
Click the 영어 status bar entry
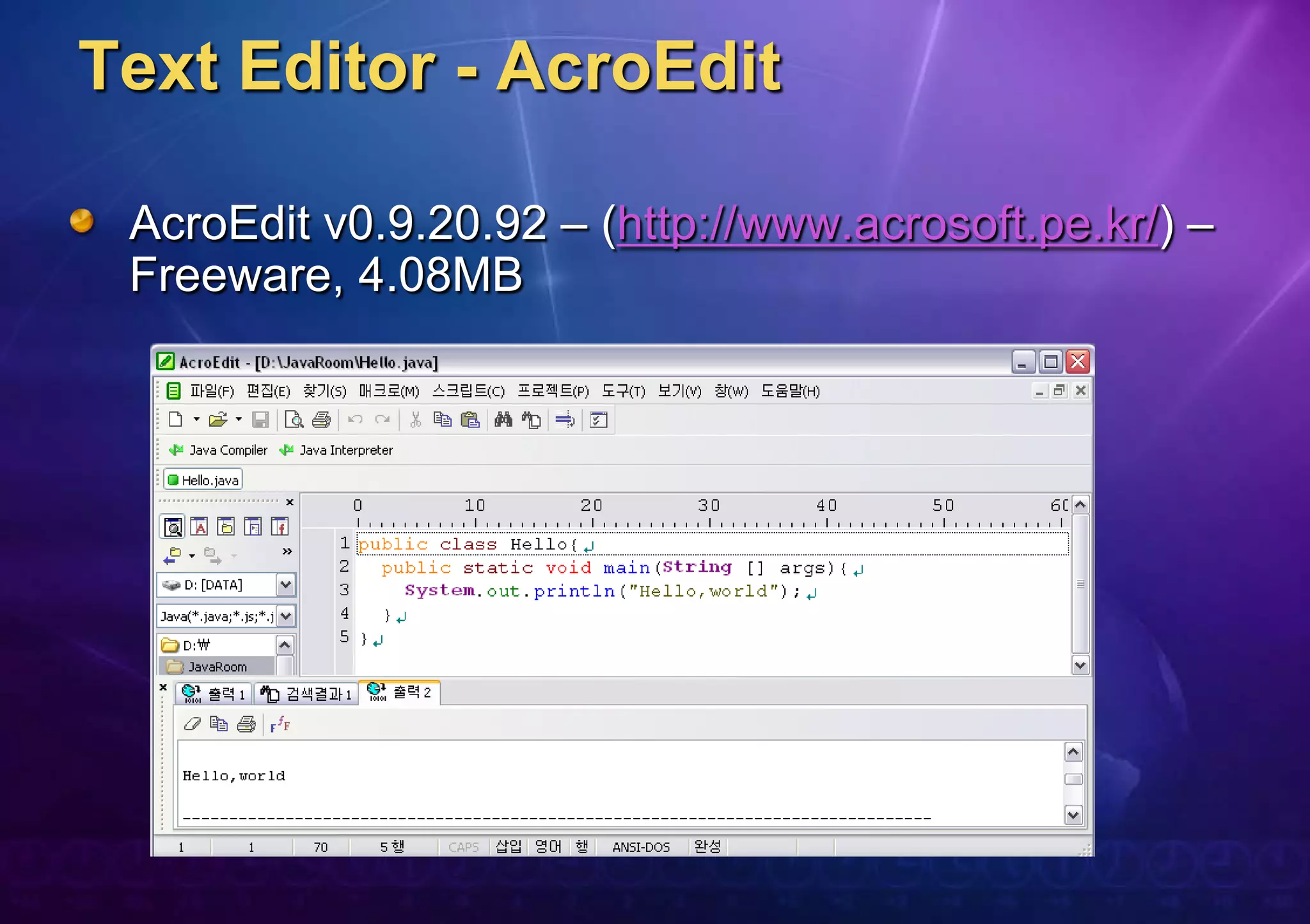[548, 847]
